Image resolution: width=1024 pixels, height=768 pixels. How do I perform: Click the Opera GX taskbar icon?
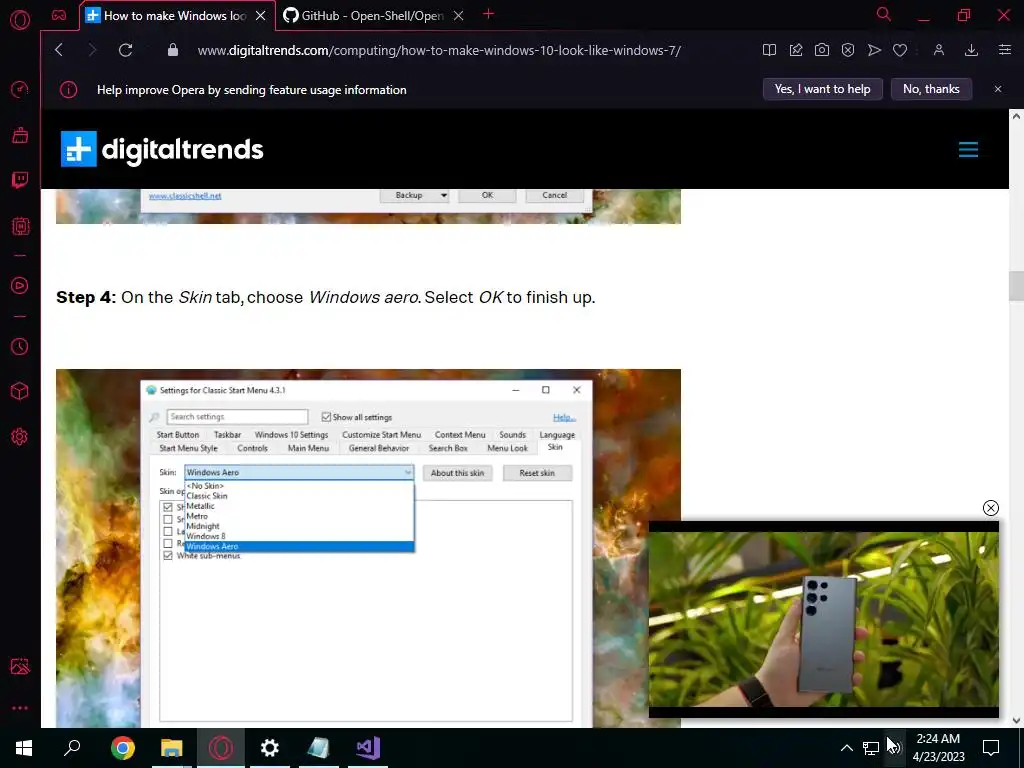(x=221, y=748)
